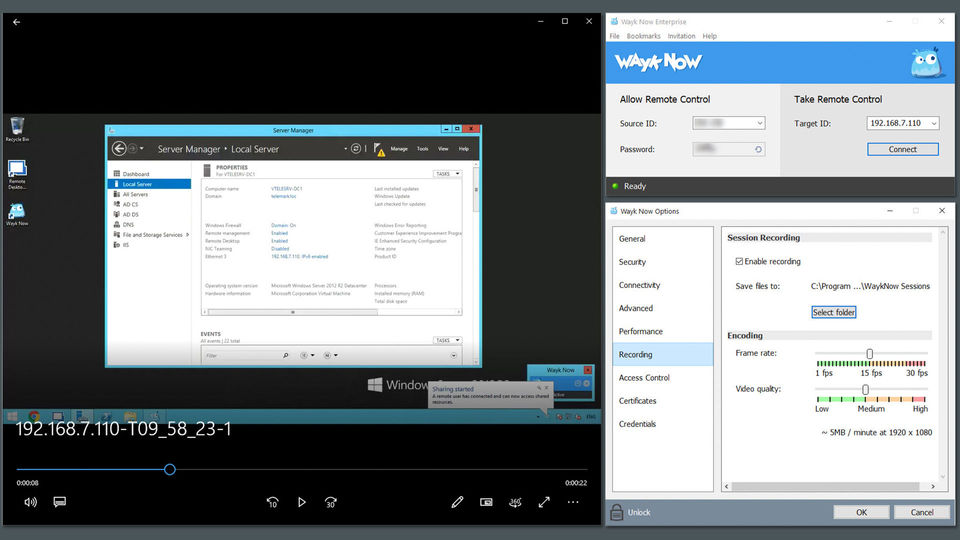Select the Performance options category

pos(663,331)
